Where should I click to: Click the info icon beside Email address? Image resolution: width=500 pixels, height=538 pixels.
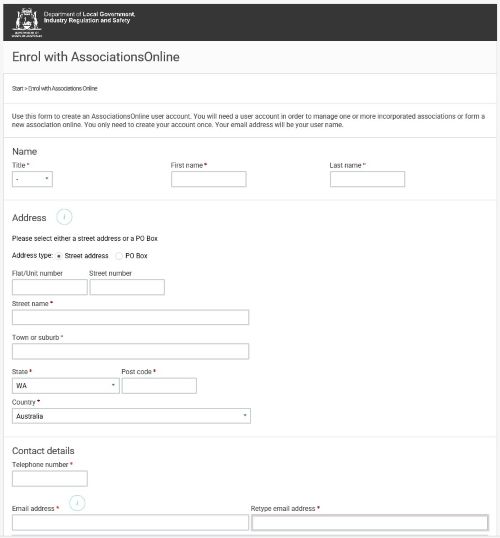click(x=77, y=503)
